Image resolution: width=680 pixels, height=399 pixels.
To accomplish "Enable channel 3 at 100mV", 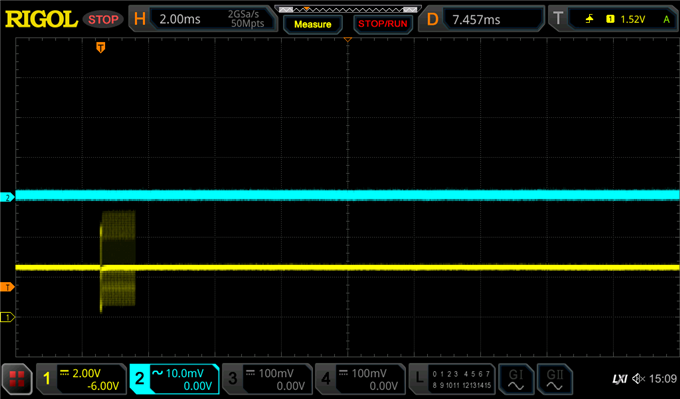I will coord(267,379).
